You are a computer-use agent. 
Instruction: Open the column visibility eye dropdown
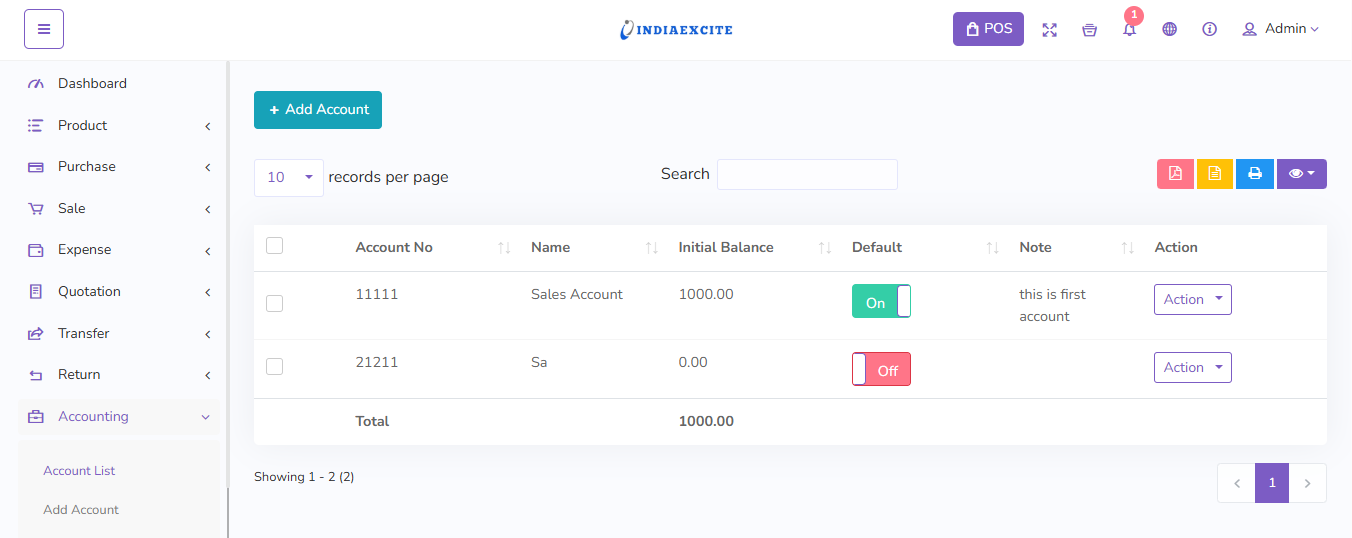tap(1301, 174)
